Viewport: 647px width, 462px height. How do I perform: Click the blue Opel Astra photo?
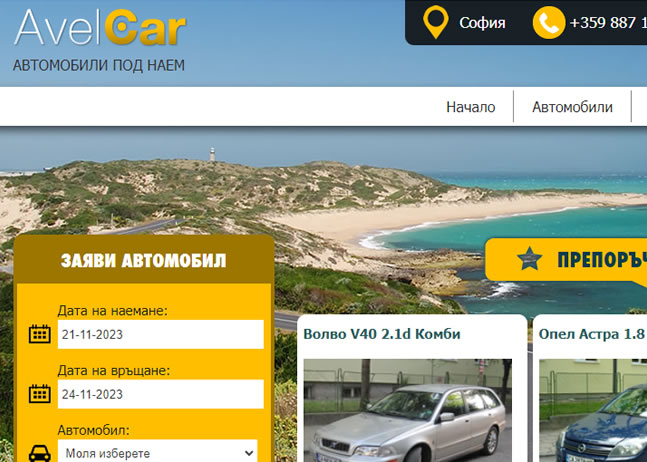click(593, 410)
